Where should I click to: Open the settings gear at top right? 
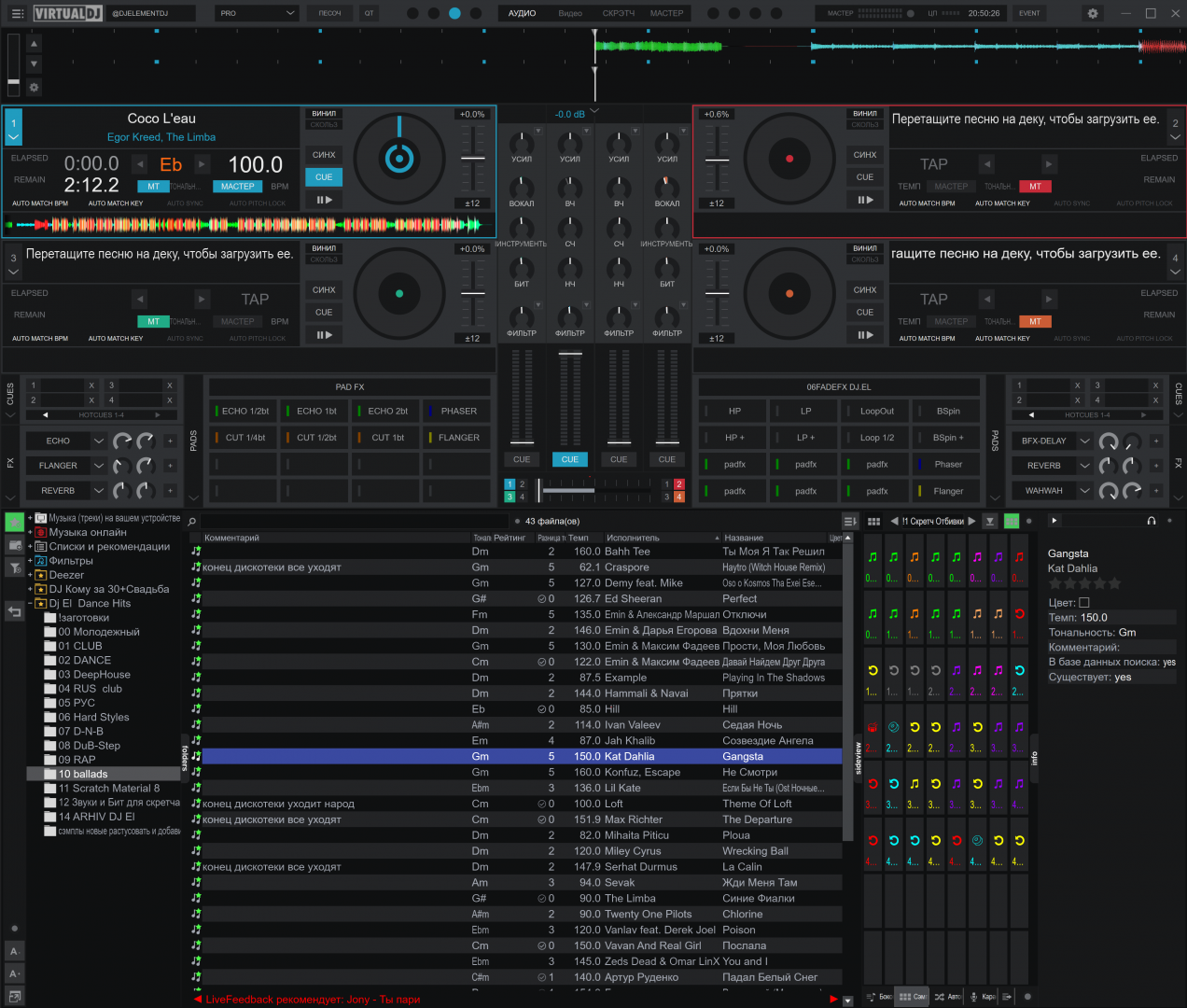click(x=1093, y=13)
